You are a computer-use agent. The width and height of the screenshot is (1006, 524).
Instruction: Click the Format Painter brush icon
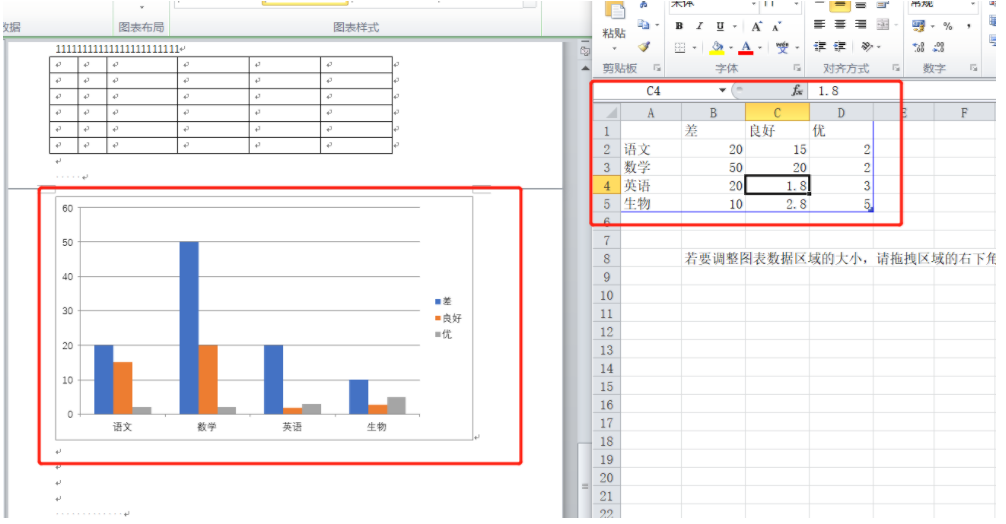tap(644, 46)
